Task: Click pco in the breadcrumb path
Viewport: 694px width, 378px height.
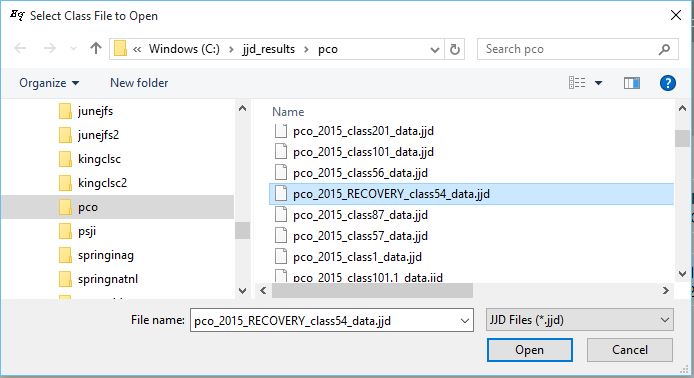Action: 328,49
